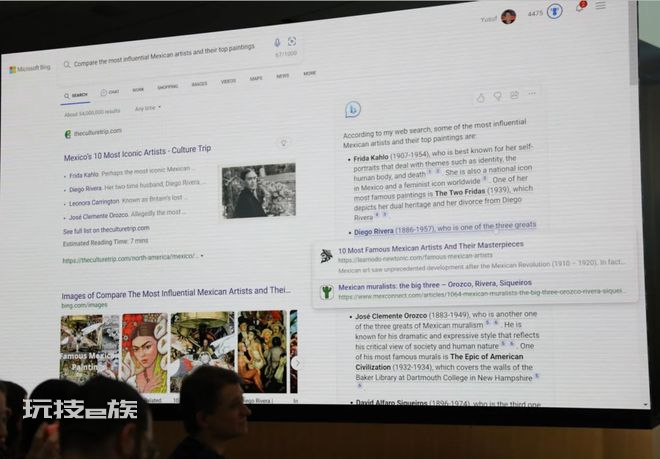Switch to the SHOPPING tab
660x459 pixels.
click(x=168, y=87)
